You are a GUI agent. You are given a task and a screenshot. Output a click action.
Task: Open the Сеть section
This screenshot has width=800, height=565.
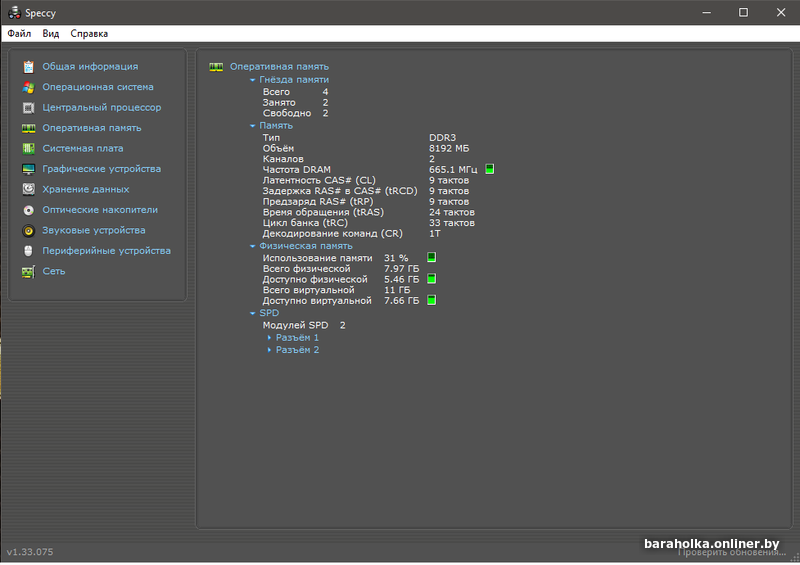[54, 272]
